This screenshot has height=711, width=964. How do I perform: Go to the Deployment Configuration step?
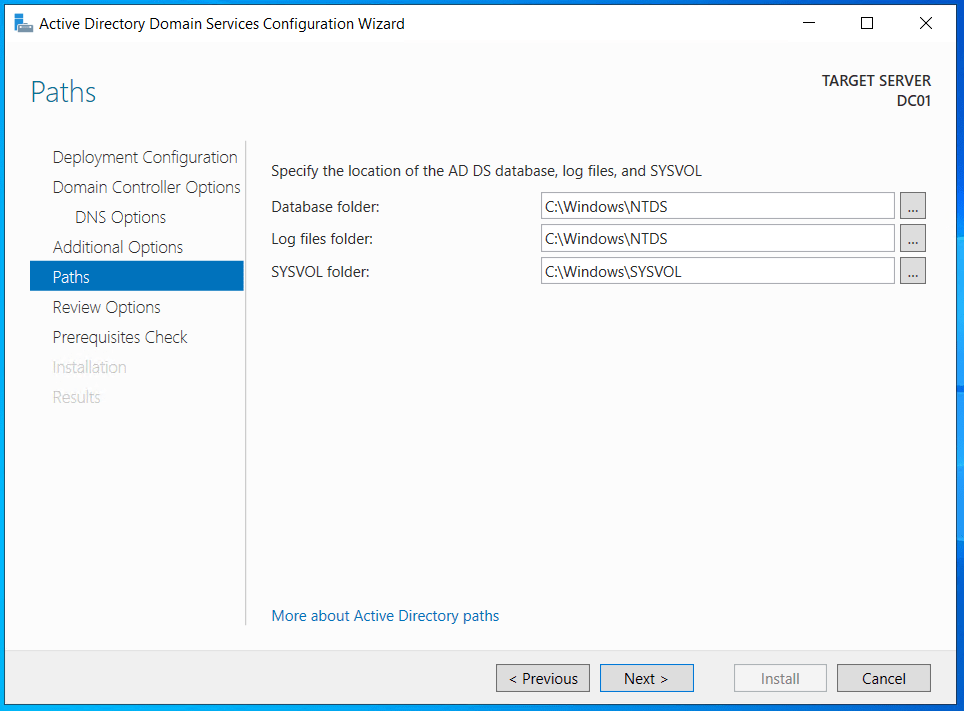(145, 157)
